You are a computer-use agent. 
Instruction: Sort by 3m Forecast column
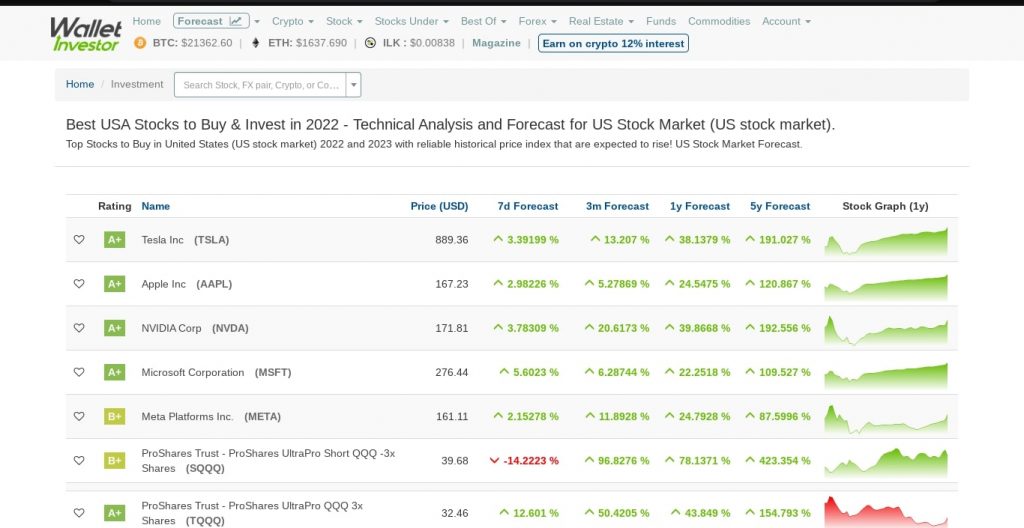617,206
